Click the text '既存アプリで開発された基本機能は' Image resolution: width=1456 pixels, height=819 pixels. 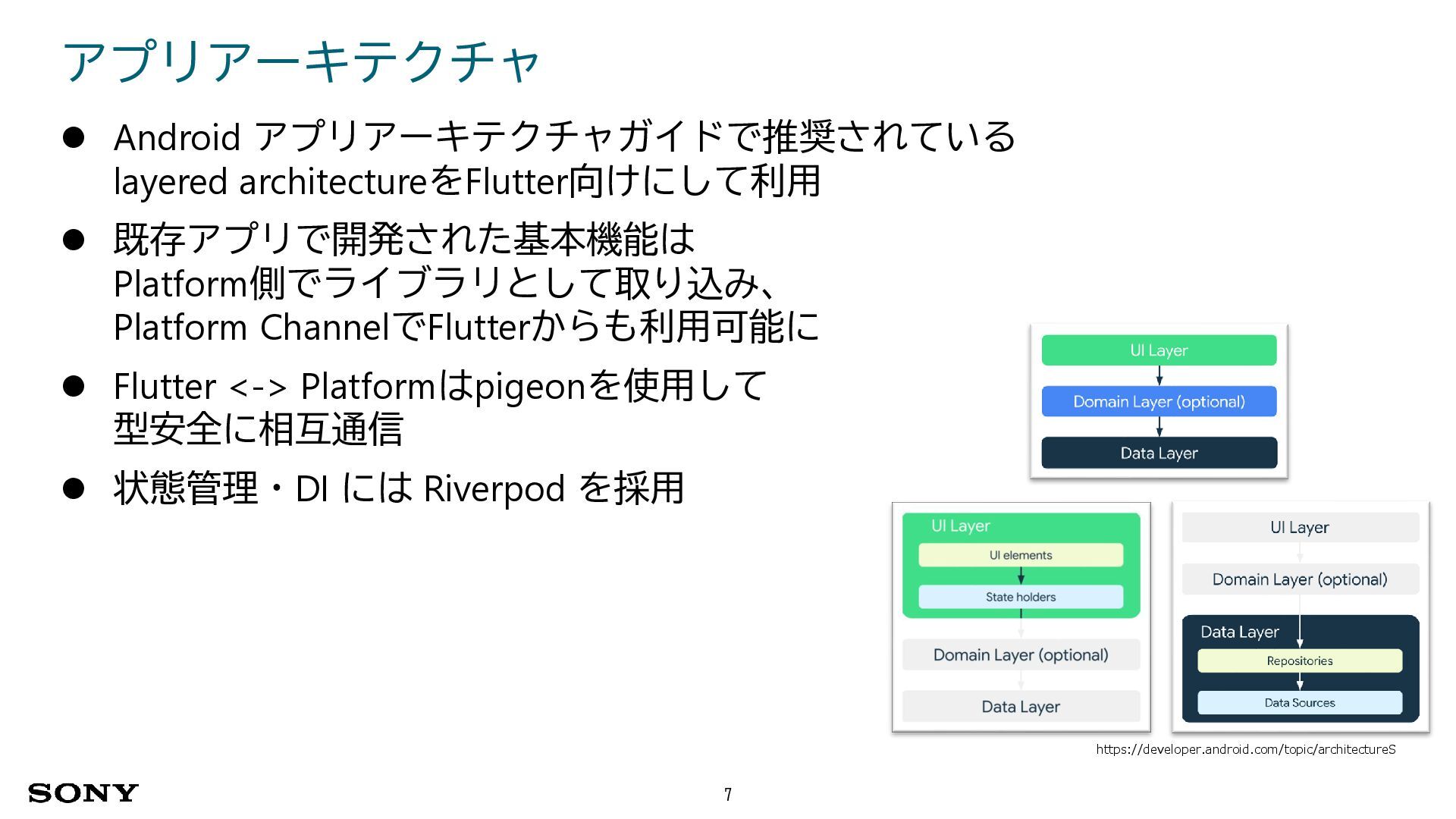click(404, 239)
